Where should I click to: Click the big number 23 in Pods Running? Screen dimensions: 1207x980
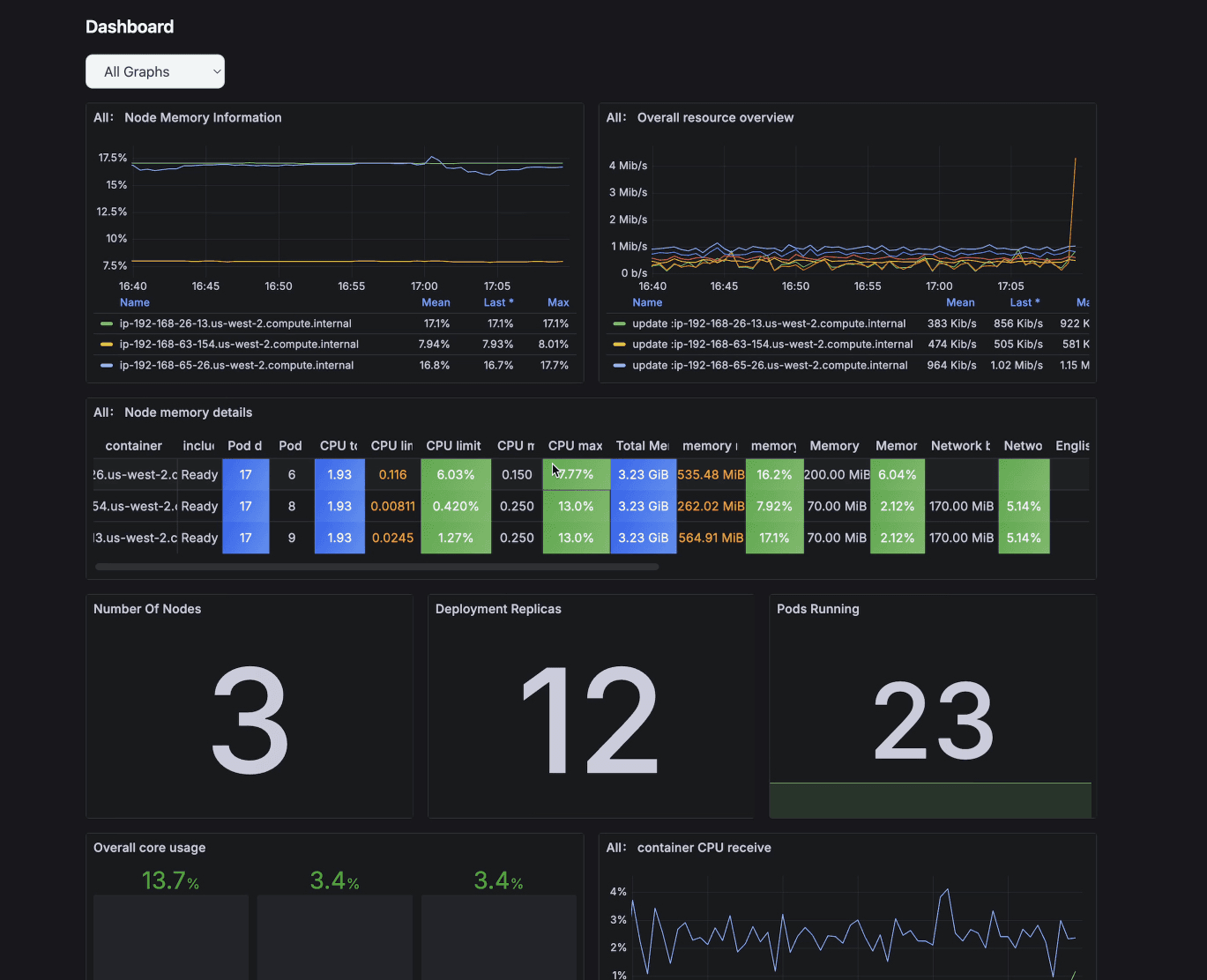(x=934, y=720)
